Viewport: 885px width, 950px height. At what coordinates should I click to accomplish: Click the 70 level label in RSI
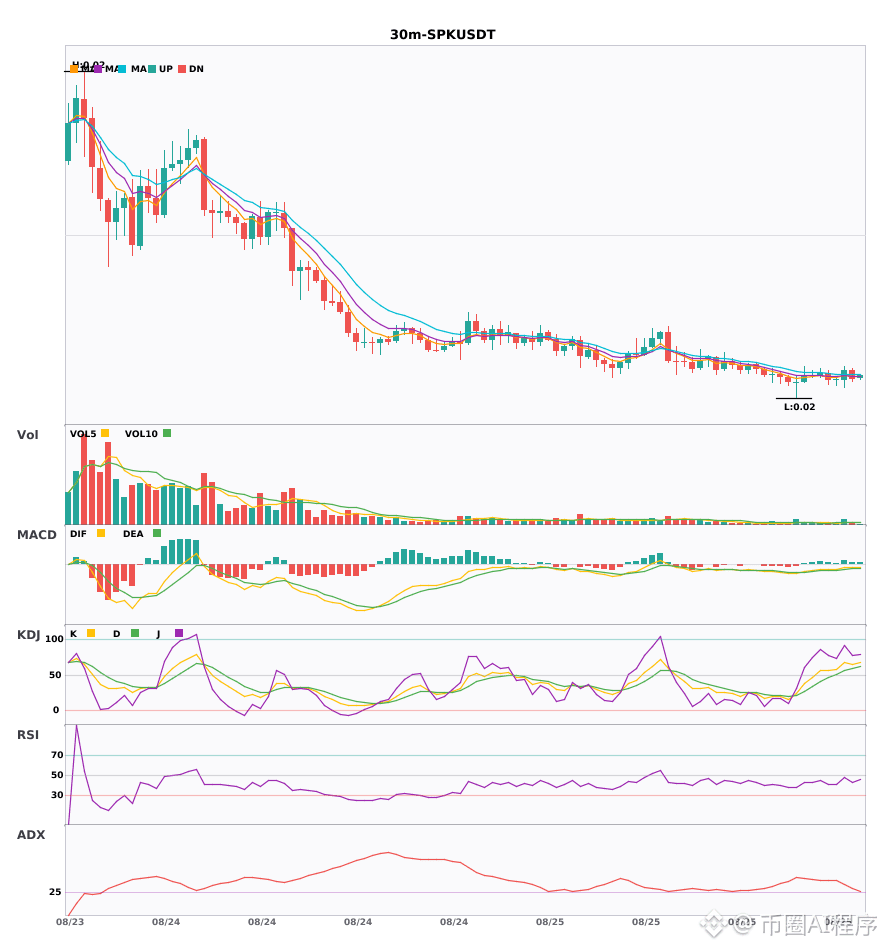(58, 755)
